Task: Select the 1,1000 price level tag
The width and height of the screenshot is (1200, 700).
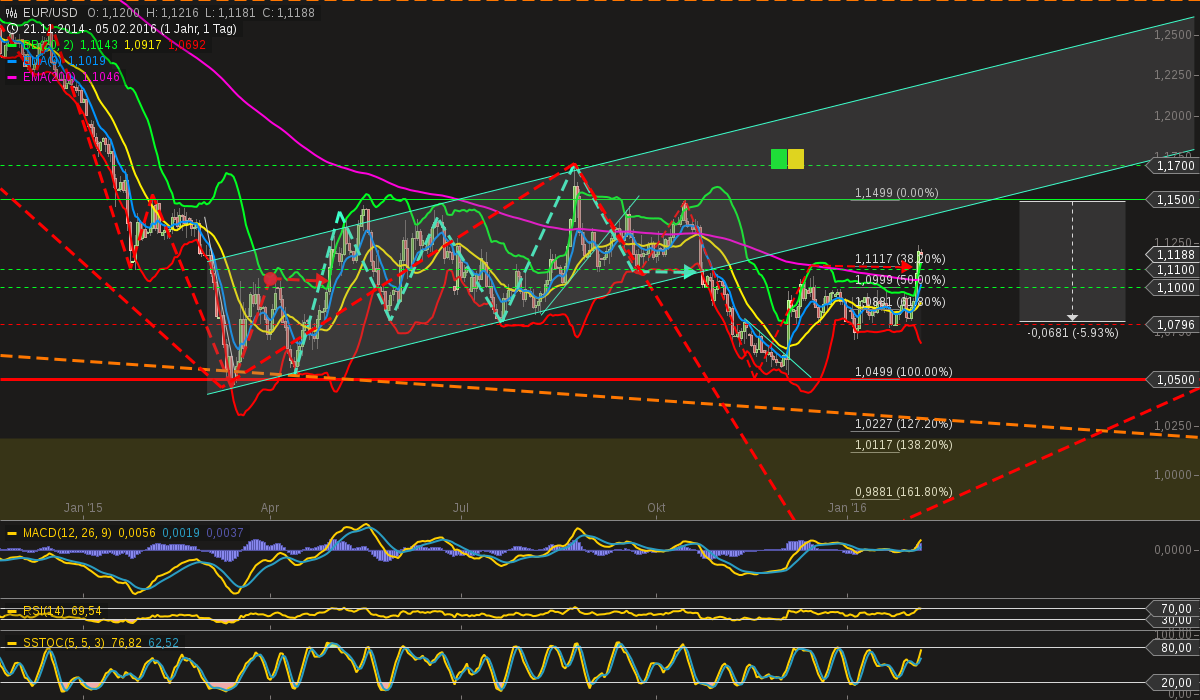Action: click(x=1174, y=287)
